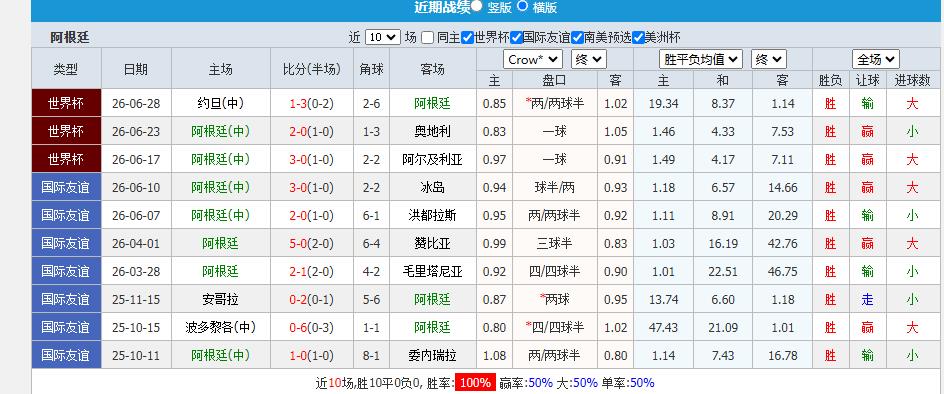944x394 pixels.
Task: Click the date 26-06-17
Action: (136, 159)
